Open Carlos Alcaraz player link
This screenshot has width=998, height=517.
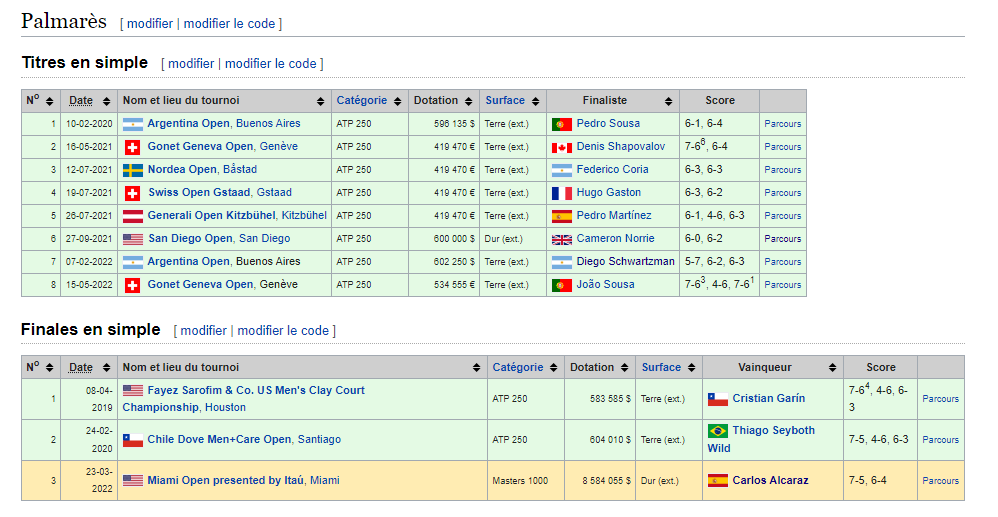[x=770, y=481]
